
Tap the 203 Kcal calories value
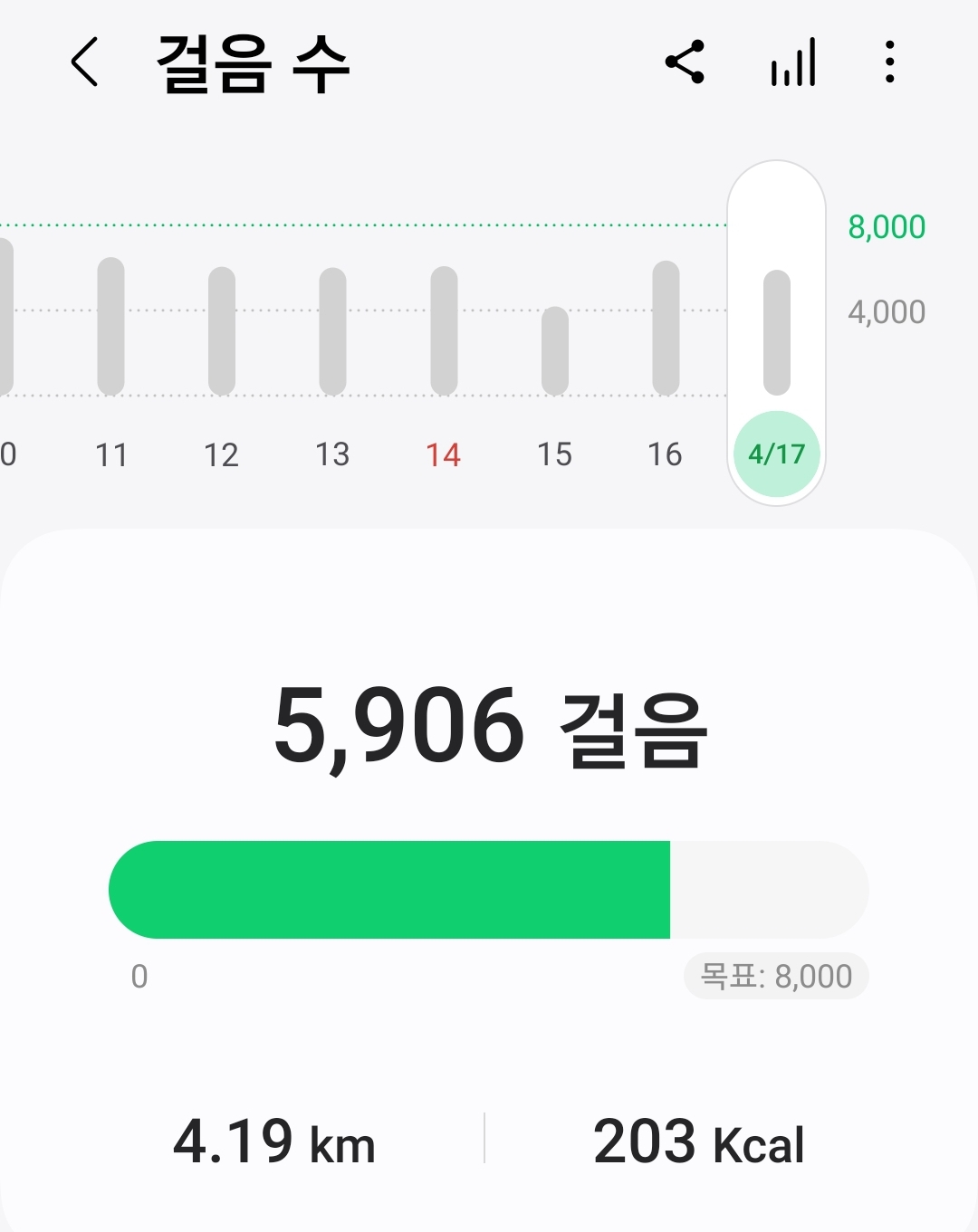point(698,1142)
